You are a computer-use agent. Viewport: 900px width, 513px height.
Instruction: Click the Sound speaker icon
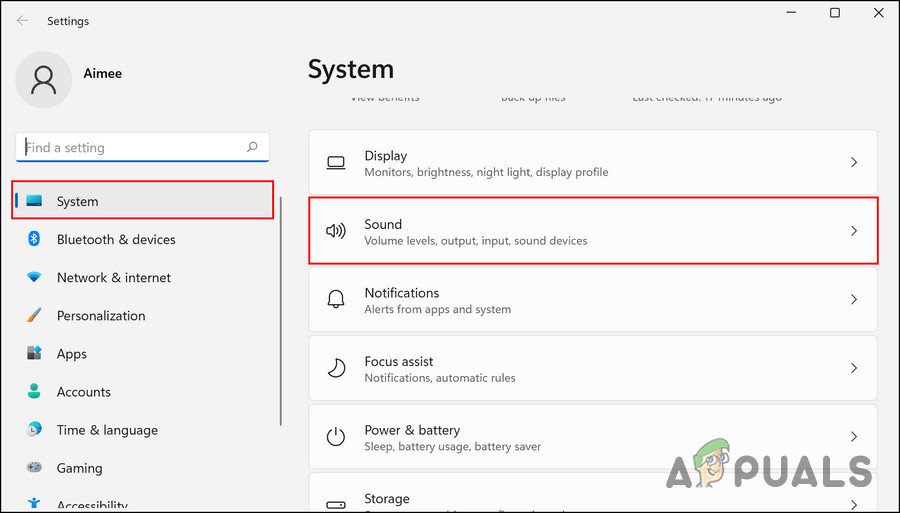[336, 231]
